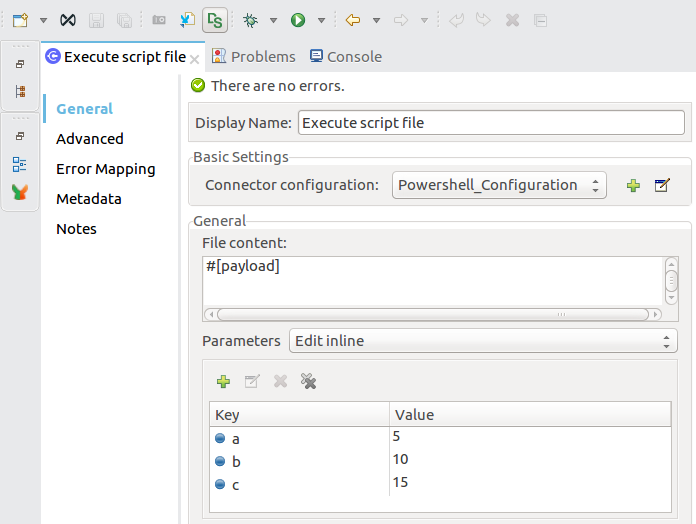Image resolution: width=696 pixels, height=524 pixels.
Task: Switch to the Problems tab
Action: (x=254, y=57)
